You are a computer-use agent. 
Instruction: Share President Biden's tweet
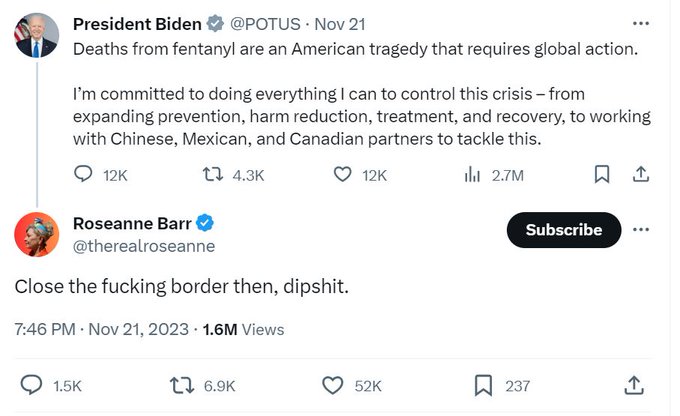click(x=641, y=174)
